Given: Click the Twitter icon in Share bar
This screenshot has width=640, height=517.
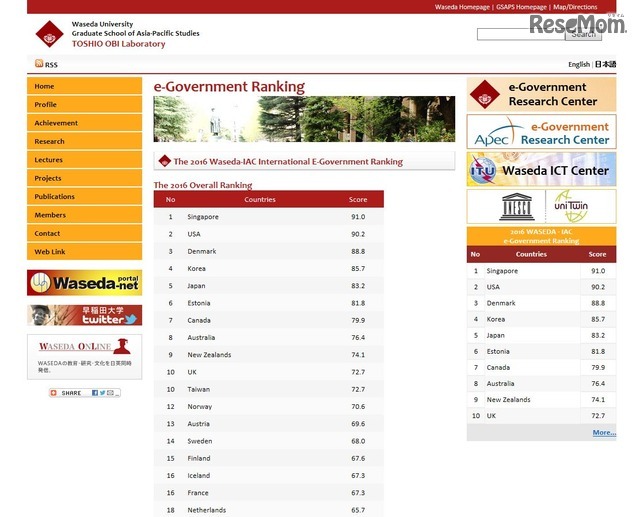Looking at the screenshot, I should [102, 393].
